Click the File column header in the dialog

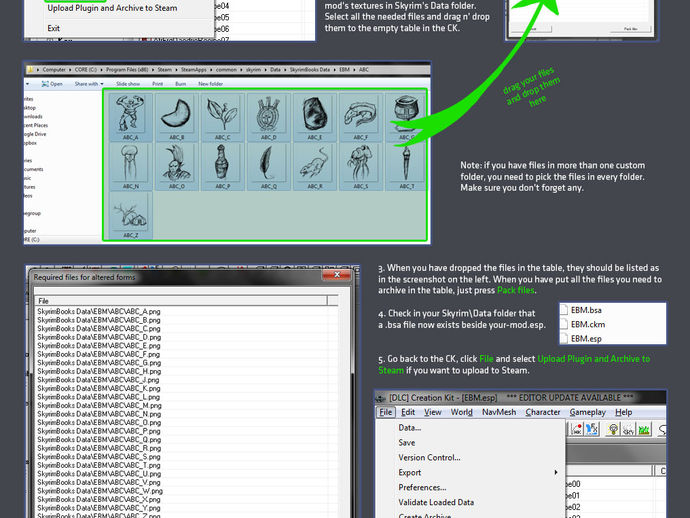coord(181,301)
